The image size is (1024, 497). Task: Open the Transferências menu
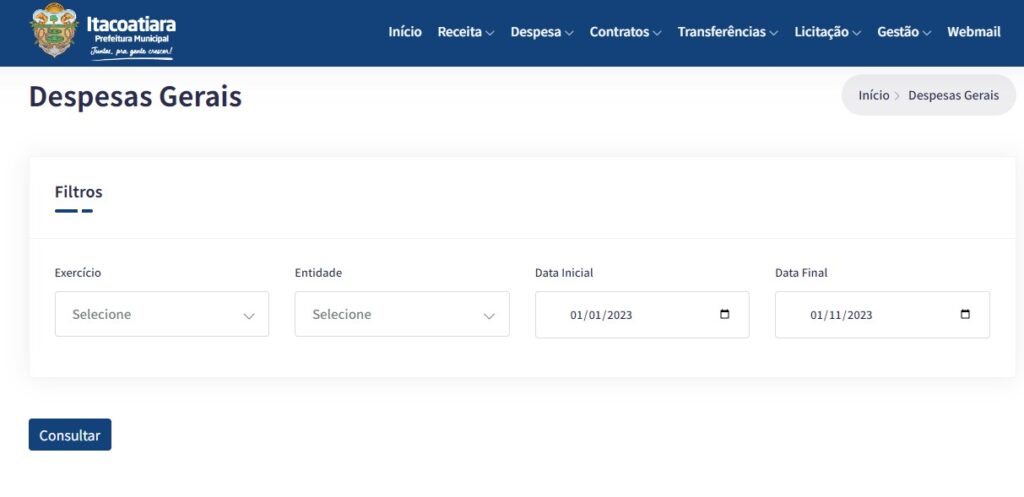pyautogui.click(x=728, y=31)
